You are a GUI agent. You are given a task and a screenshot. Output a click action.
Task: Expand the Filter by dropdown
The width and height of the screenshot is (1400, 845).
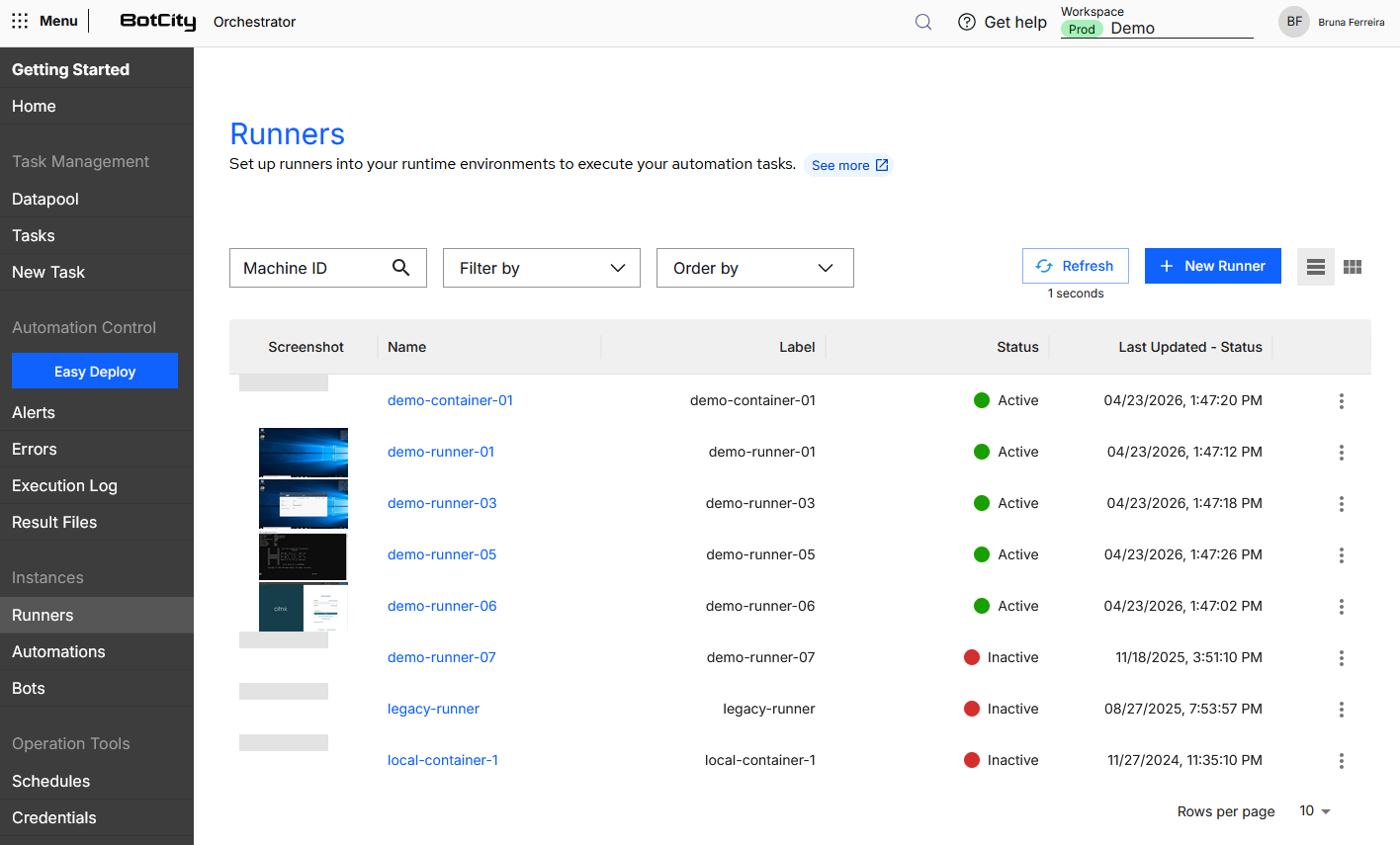coord(542,268)
